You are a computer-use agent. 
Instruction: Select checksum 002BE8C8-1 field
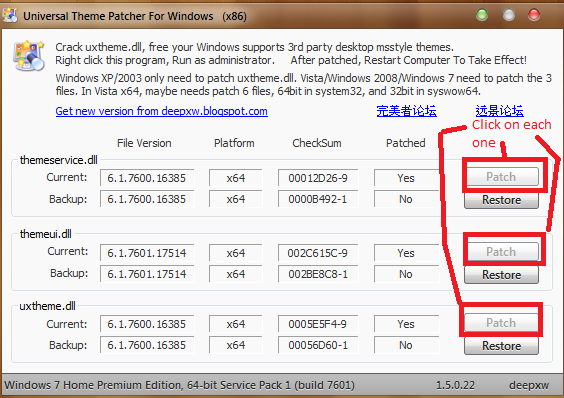pos(318,274)
